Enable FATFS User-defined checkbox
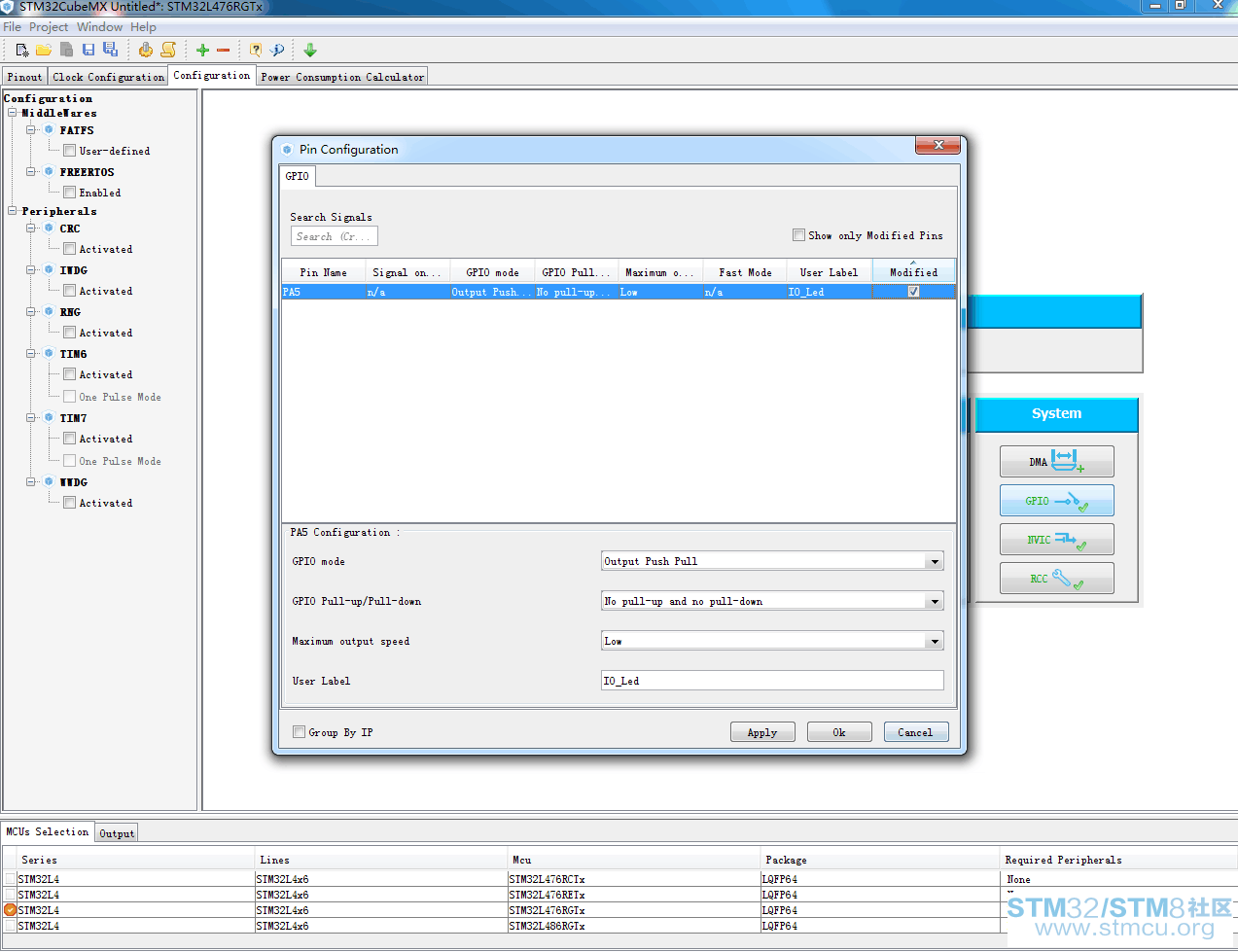 tap(70, 150)
